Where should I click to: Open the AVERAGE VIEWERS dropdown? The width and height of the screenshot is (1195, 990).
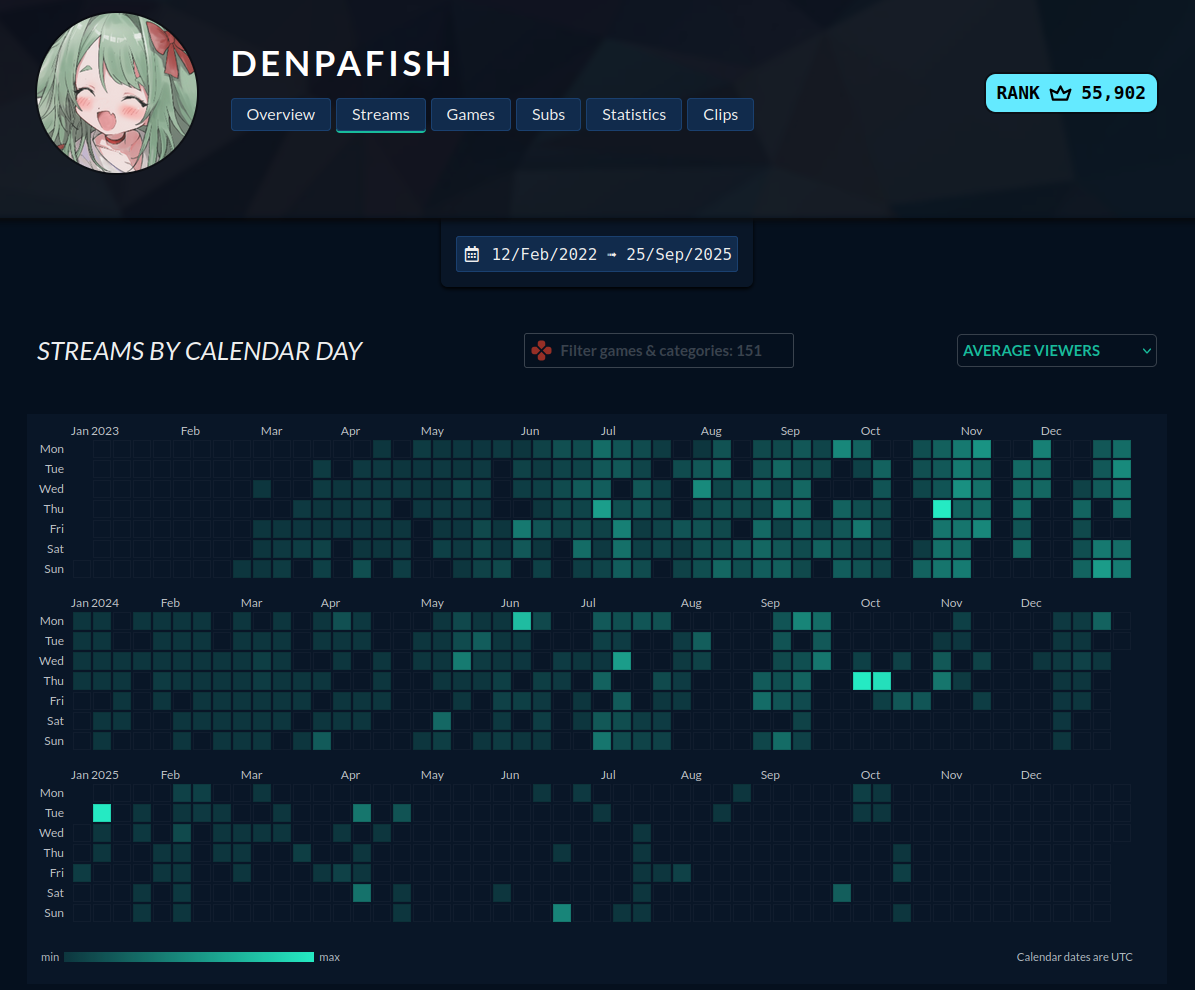click(x=1056, y=351)
